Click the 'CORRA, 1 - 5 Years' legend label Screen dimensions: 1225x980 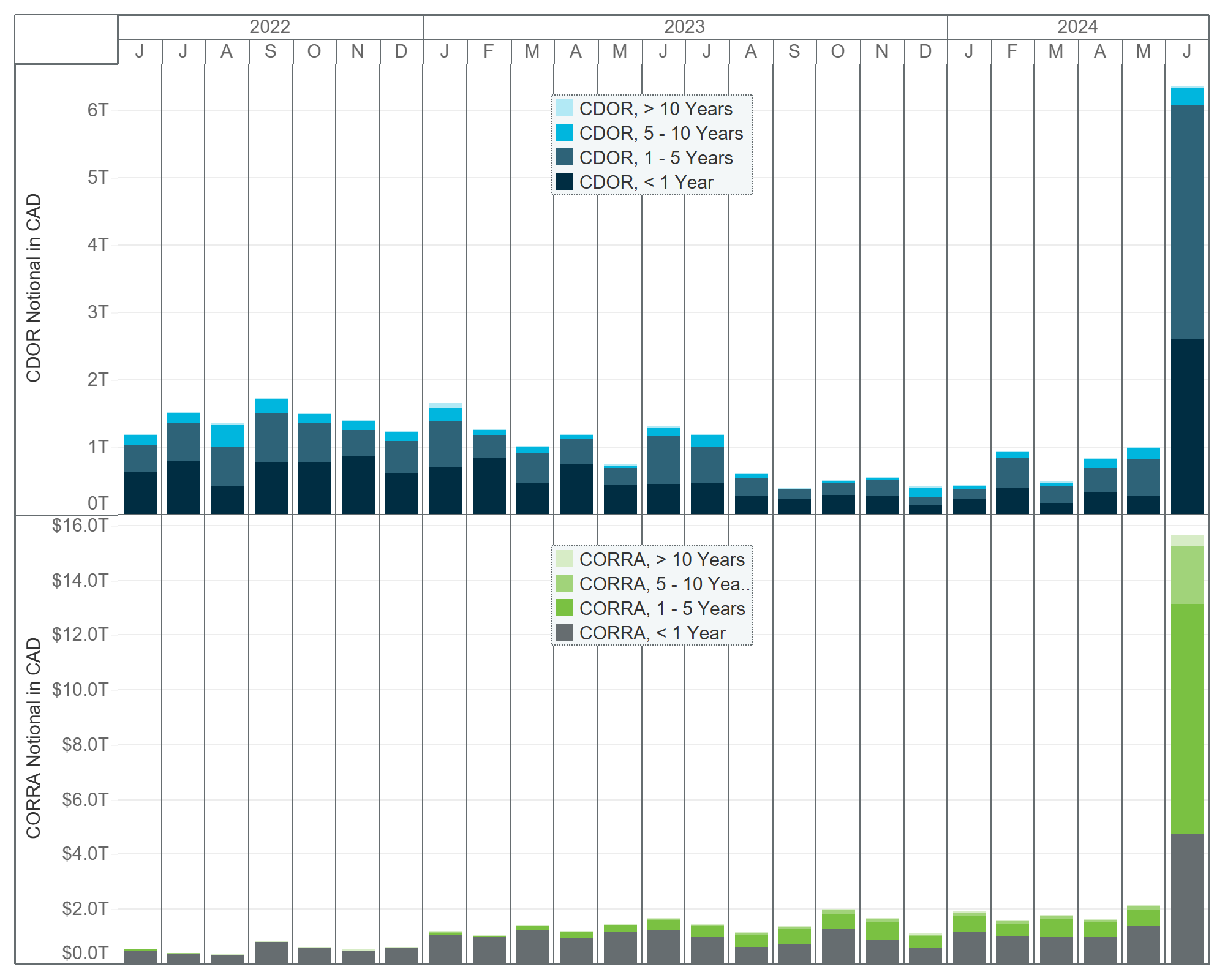coord(662,608)
